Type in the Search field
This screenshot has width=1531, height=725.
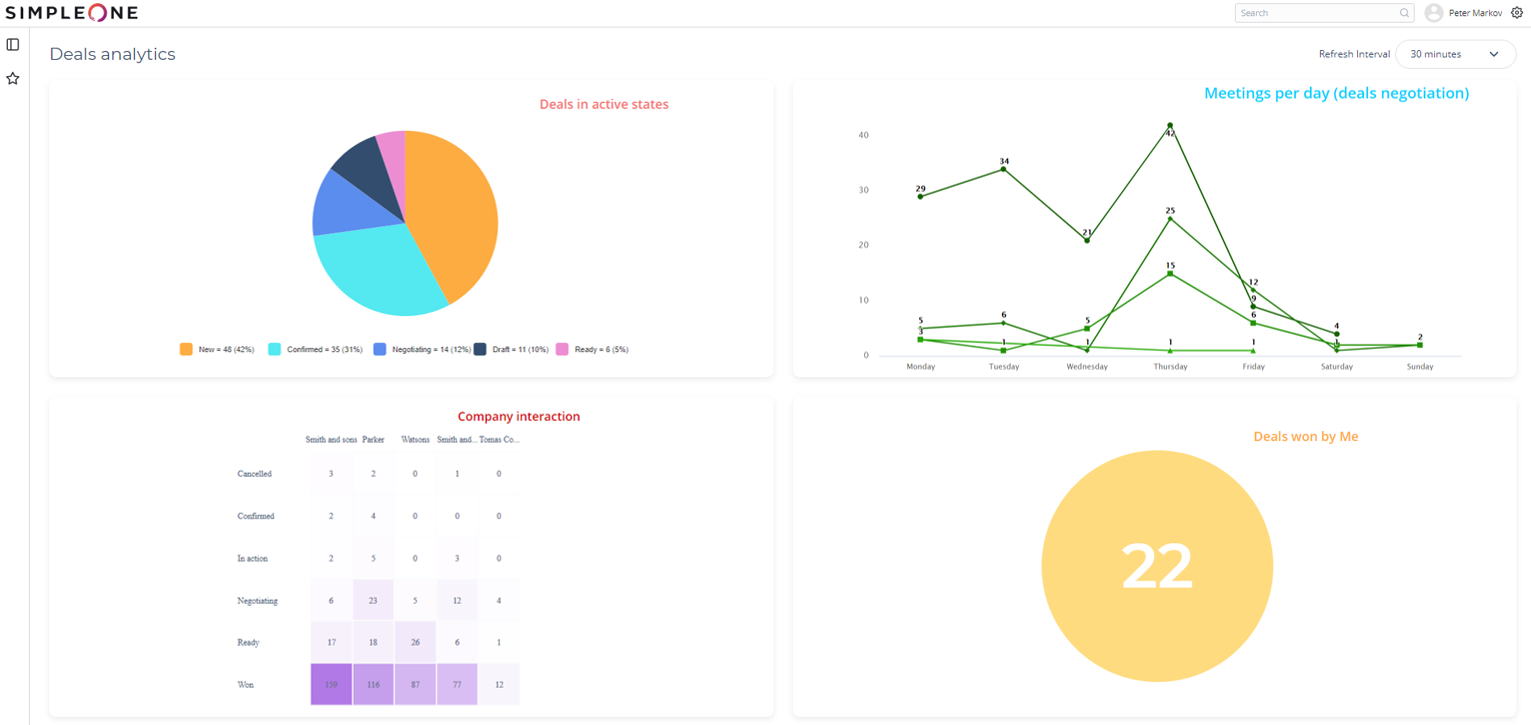[1315, 13]
